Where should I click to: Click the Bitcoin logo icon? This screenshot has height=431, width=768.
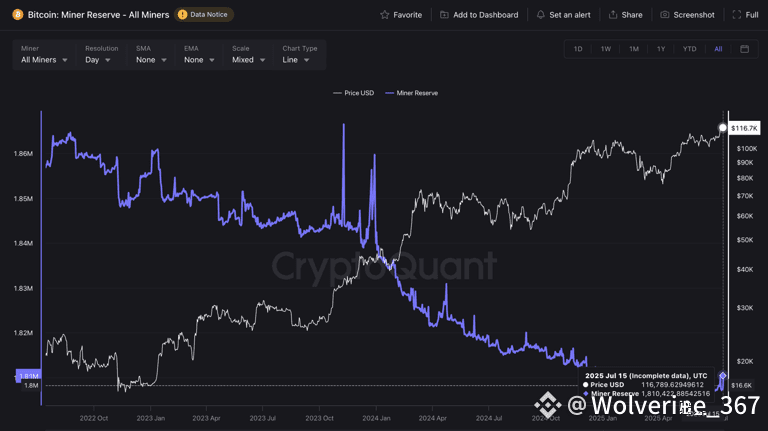[18, 15]
